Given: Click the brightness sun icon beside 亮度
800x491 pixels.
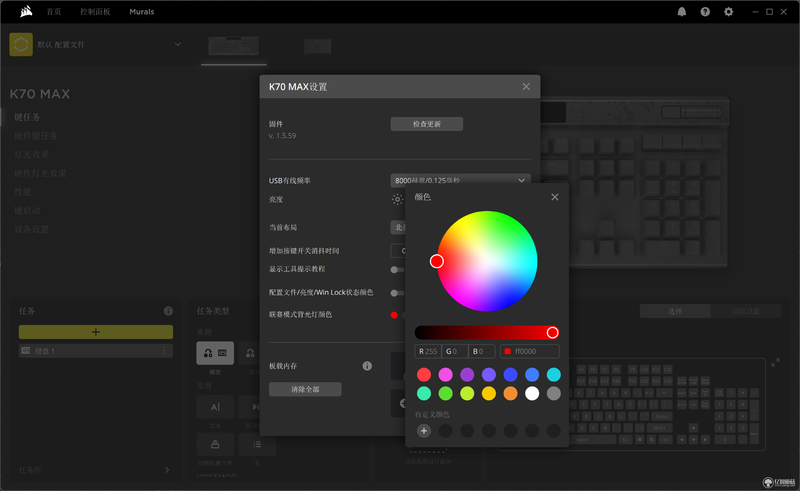Looking at the screenshot, I should click(x=397, y=200).
